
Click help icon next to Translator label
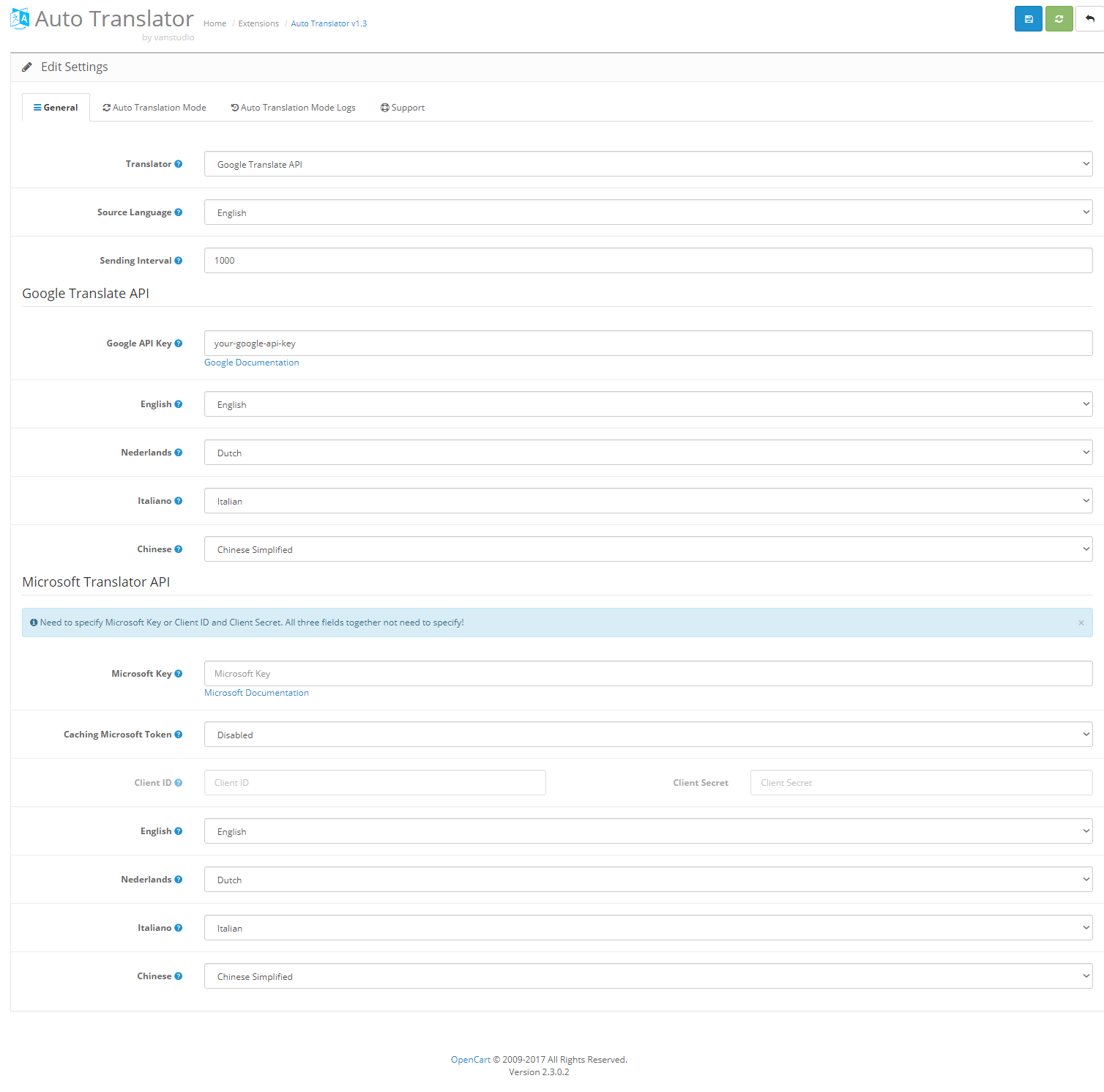179,164
